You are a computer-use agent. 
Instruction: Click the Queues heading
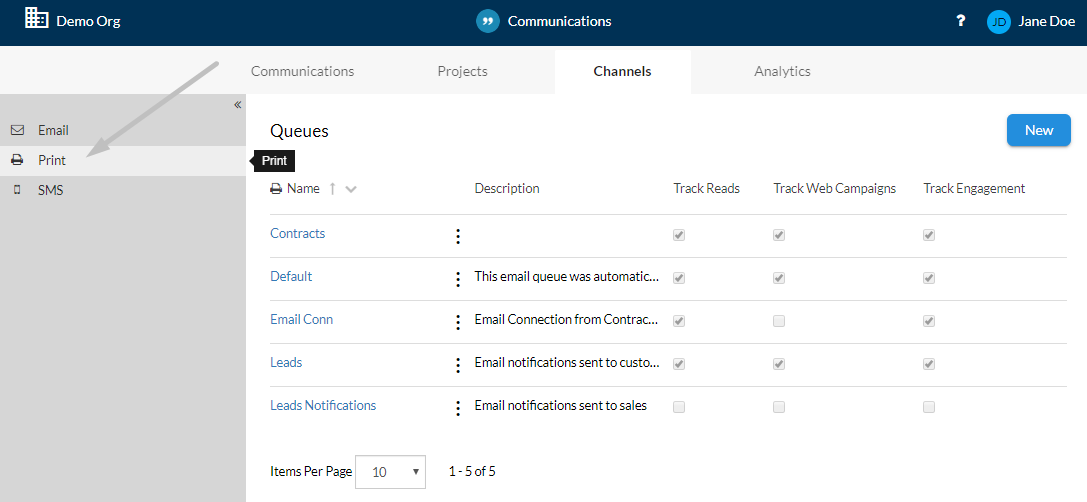[x=299, y=131]
